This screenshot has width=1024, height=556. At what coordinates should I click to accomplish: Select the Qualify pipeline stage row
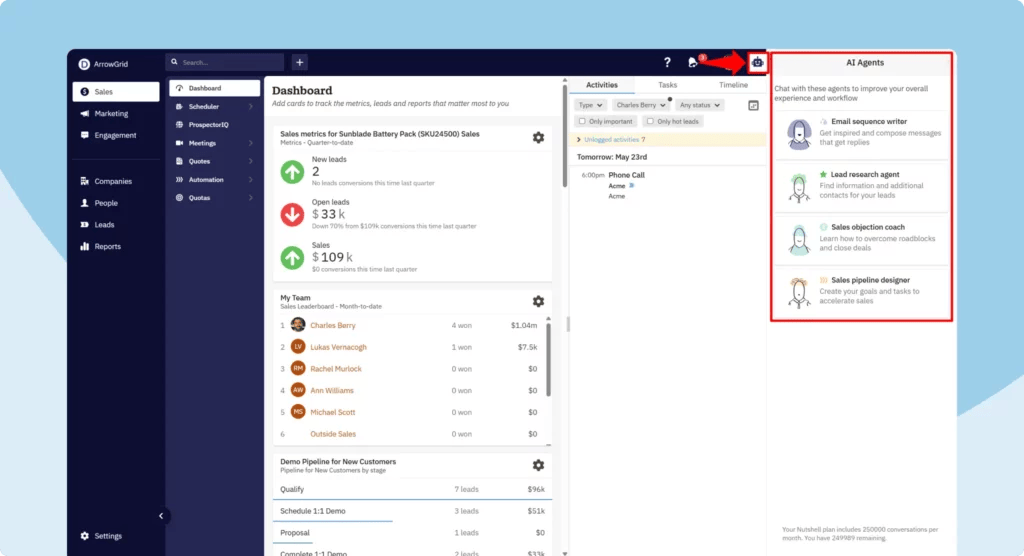pos(412,489)
